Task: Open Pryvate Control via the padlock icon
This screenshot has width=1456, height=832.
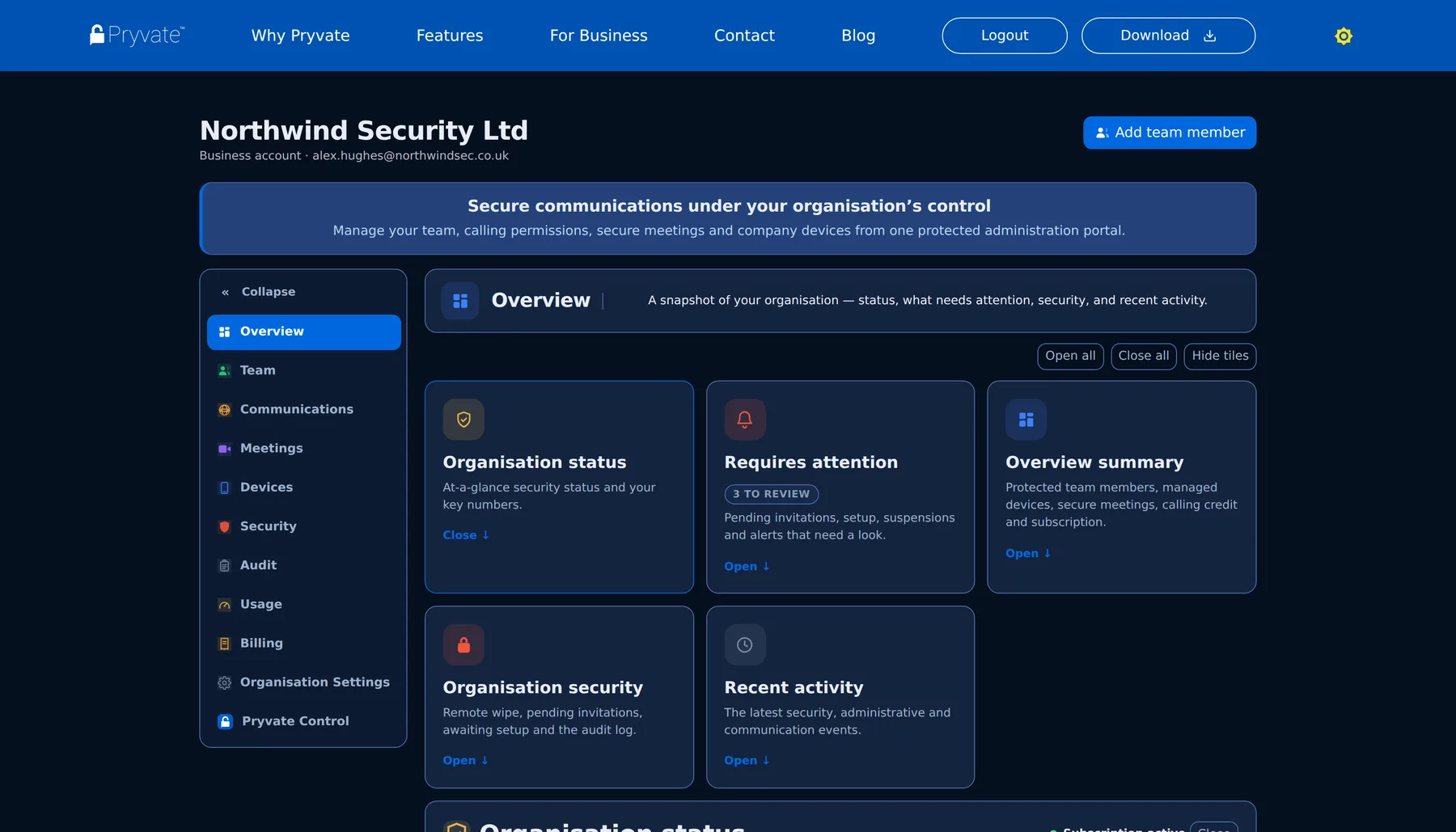Action: click(x=226, y=721)
